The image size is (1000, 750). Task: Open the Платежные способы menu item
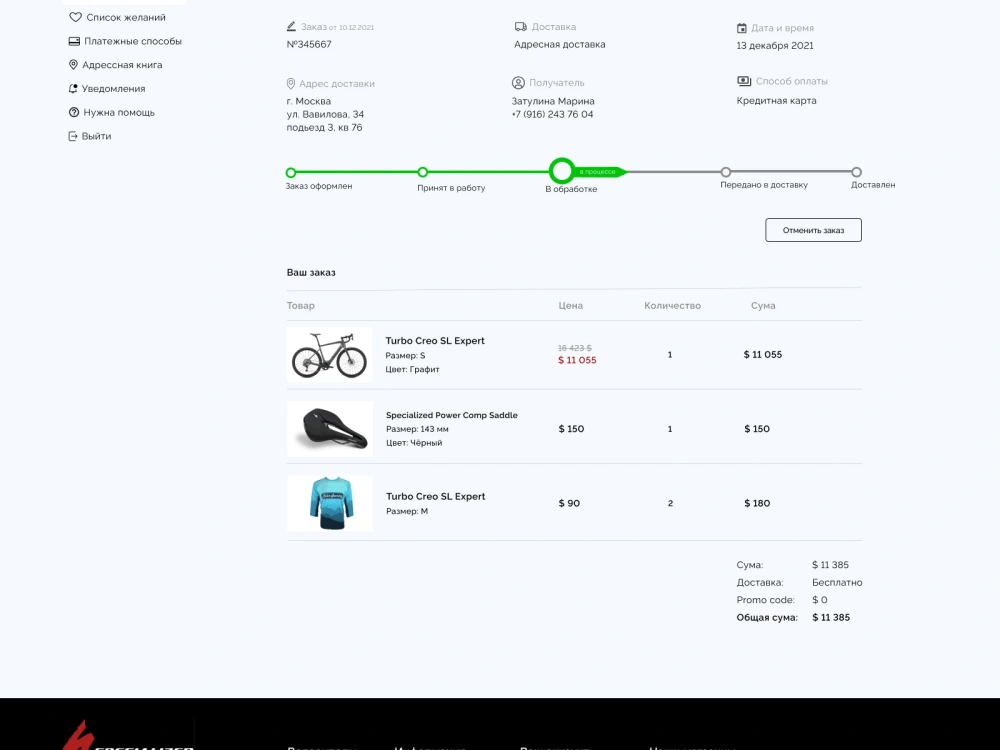point(133,41)
